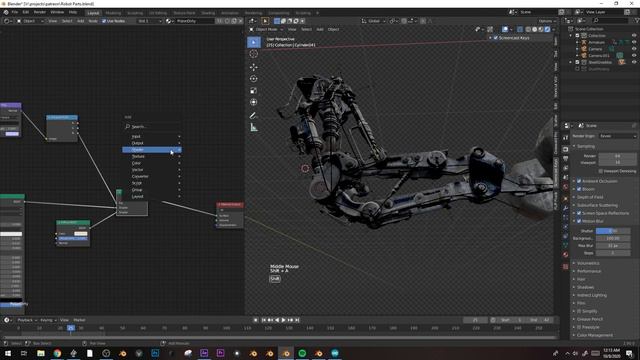Open the material Slot 1 dropdown
640x360 pixels.
(x=149, y=21)
